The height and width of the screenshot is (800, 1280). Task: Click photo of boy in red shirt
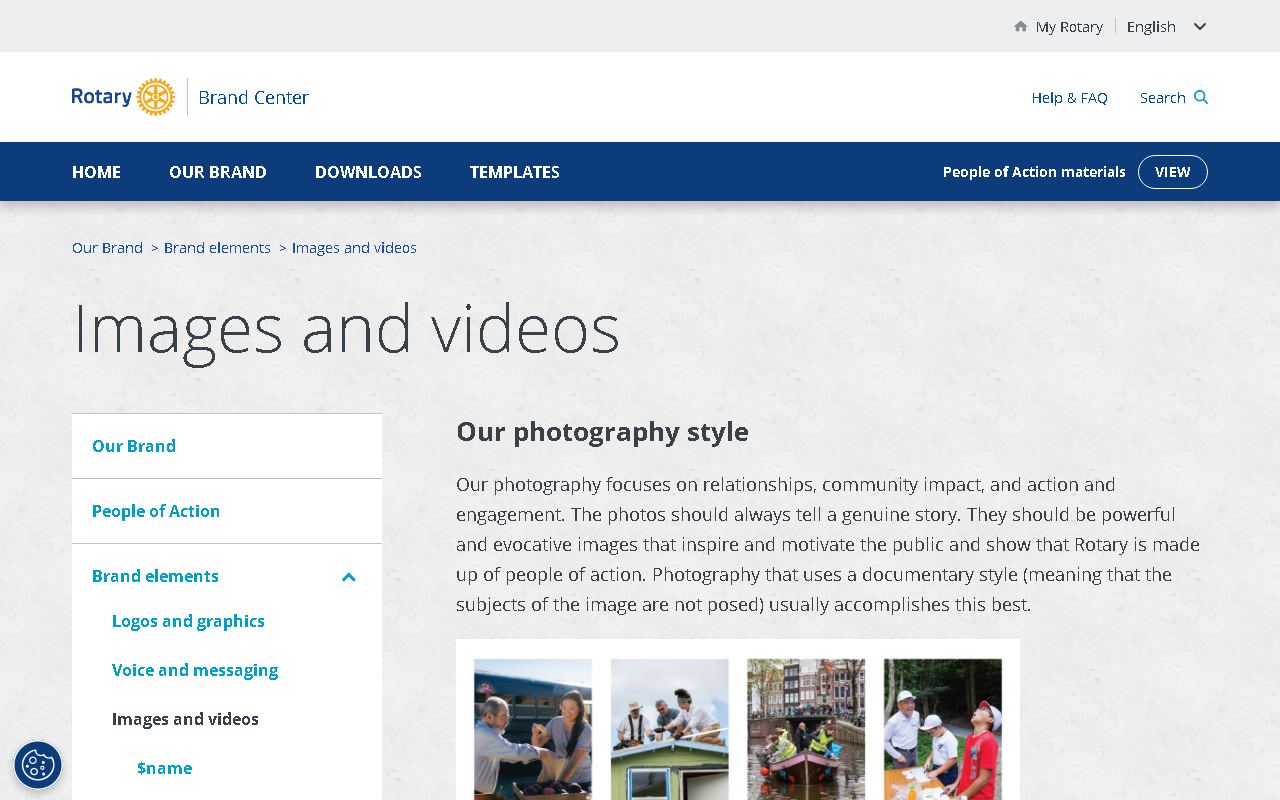click(x=943, y=729)
